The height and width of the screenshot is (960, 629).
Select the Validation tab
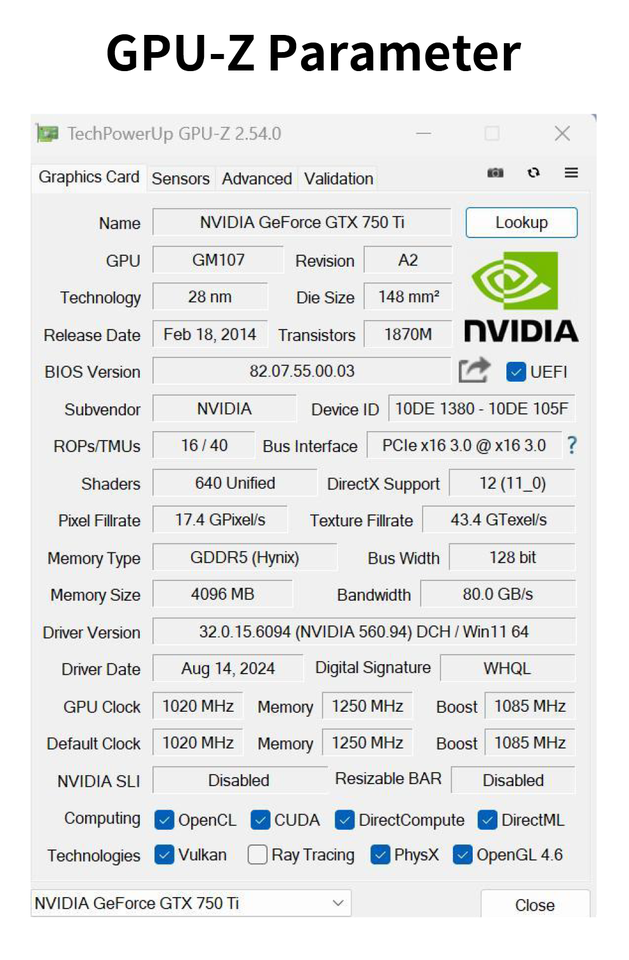coord(338,179)
